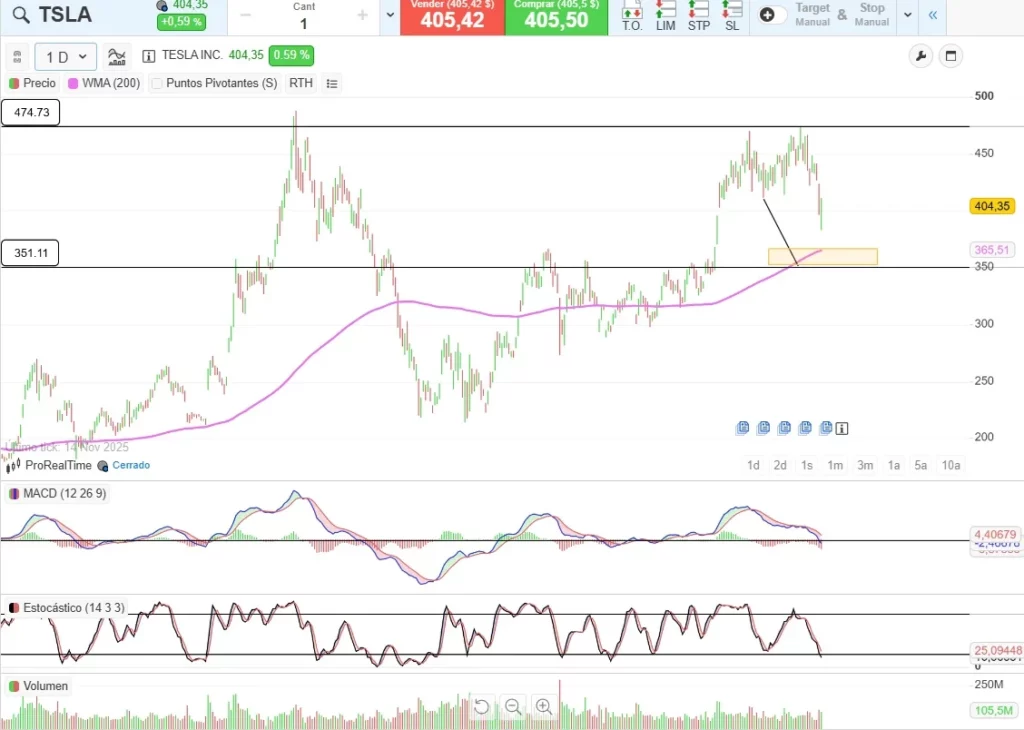Toggle the Target & Stop manual switch
1024x730 pixels.
click(x=773, y=15)
